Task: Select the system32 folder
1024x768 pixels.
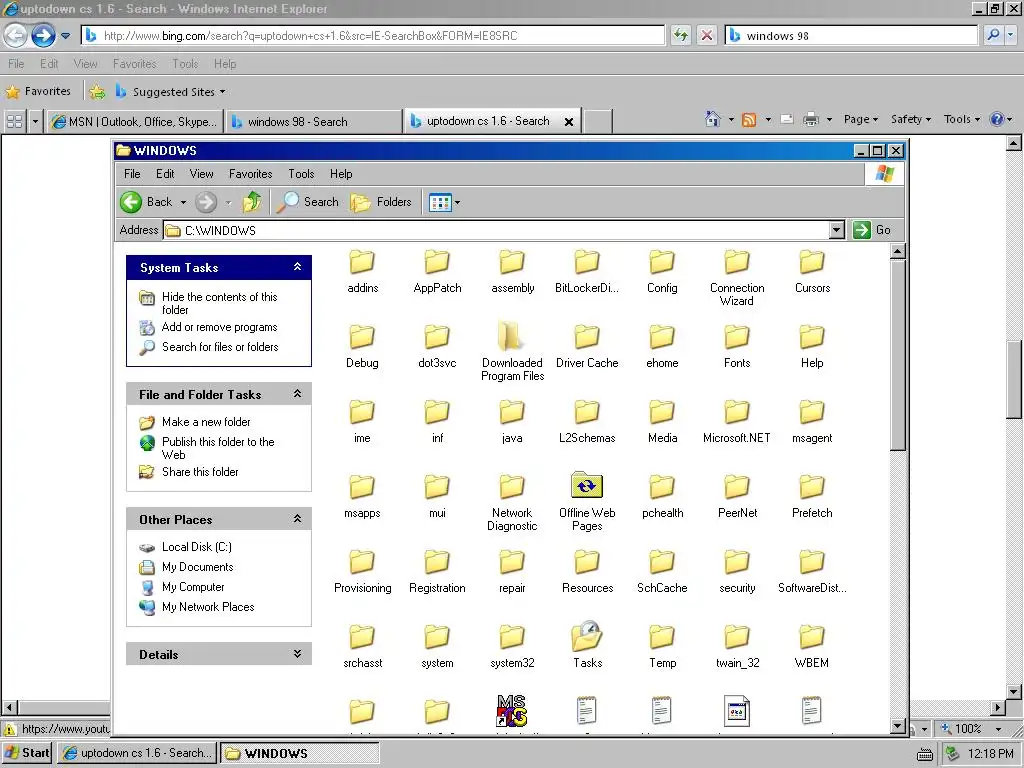Action: [512, 647]
